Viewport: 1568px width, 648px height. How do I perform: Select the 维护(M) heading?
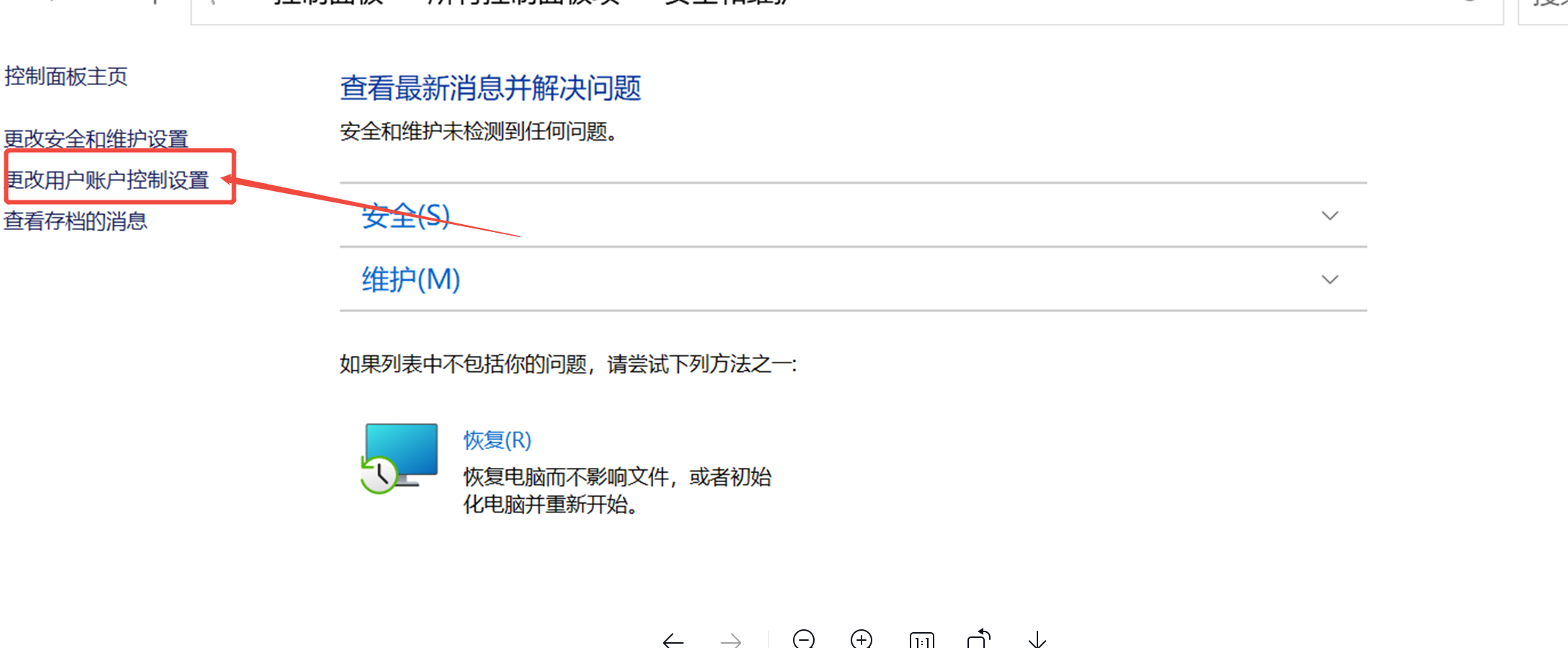click(411, 280)
